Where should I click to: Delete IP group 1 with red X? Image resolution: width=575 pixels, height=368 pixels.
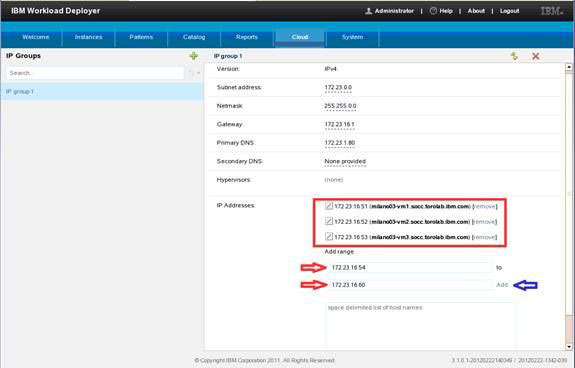coord(535,56)
